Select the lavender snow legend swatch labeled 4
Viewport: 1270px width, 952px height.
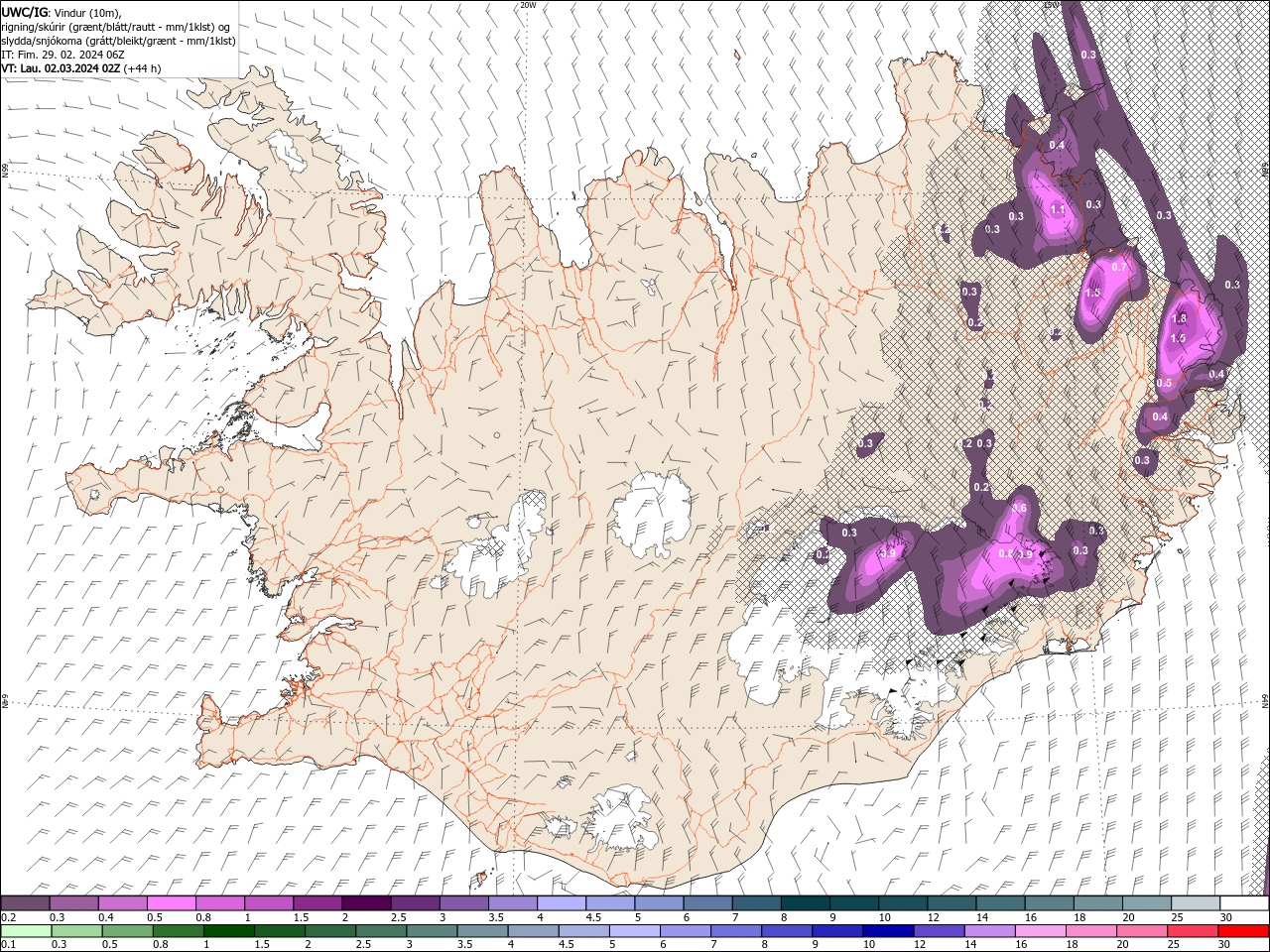pos(562,903)
